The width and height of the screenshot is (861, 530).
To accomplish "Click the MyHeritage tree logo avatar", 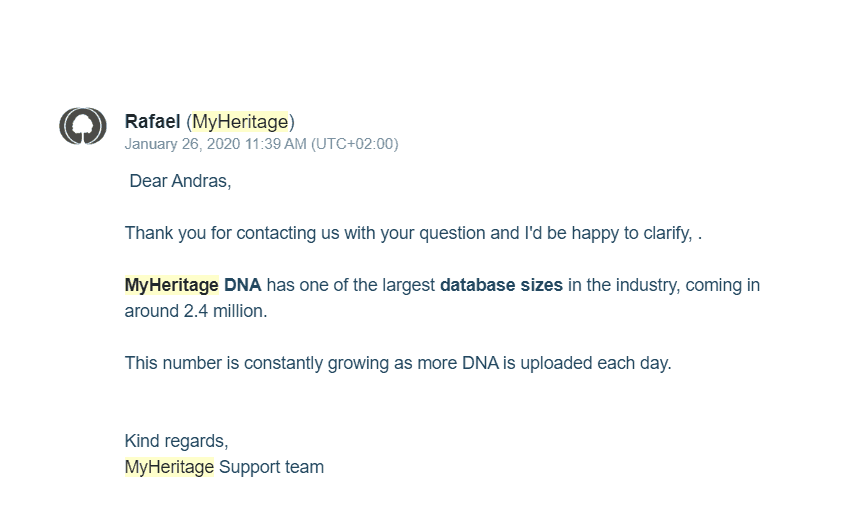I will 83,126.
